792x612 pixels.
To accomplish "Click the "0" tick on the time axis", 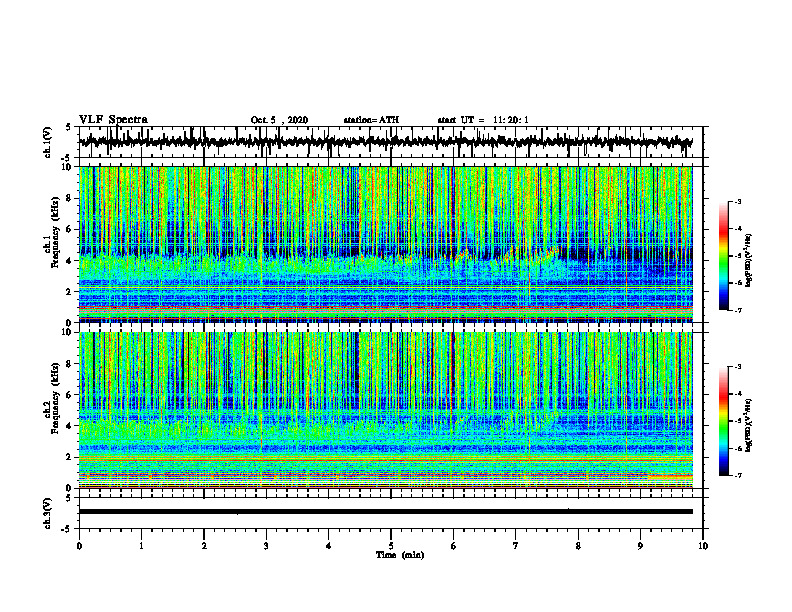I will [79, 546].
